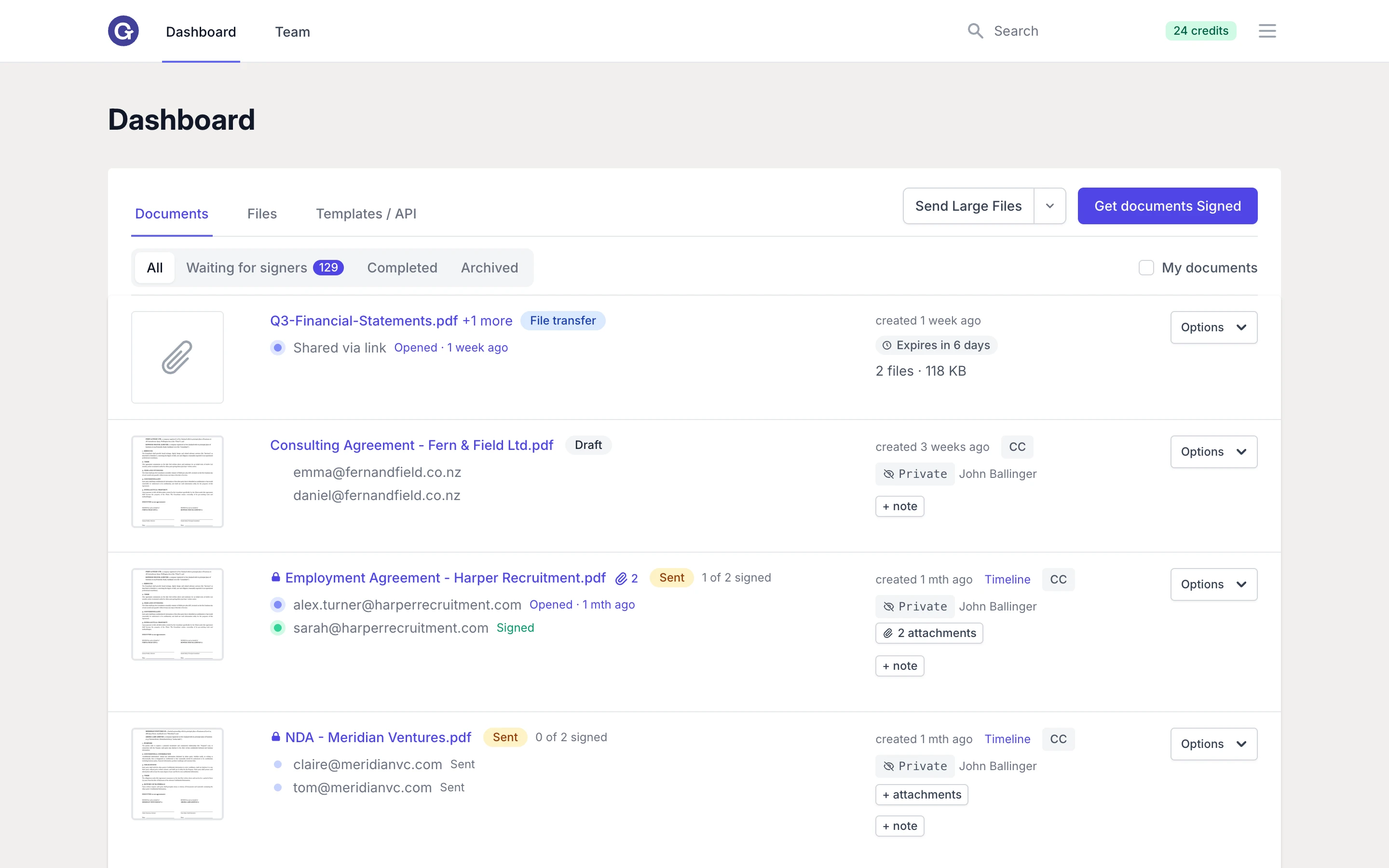Open Options for Consulting Agreement
Viewport: 1389px width, 868px height.
(1214, 452)
